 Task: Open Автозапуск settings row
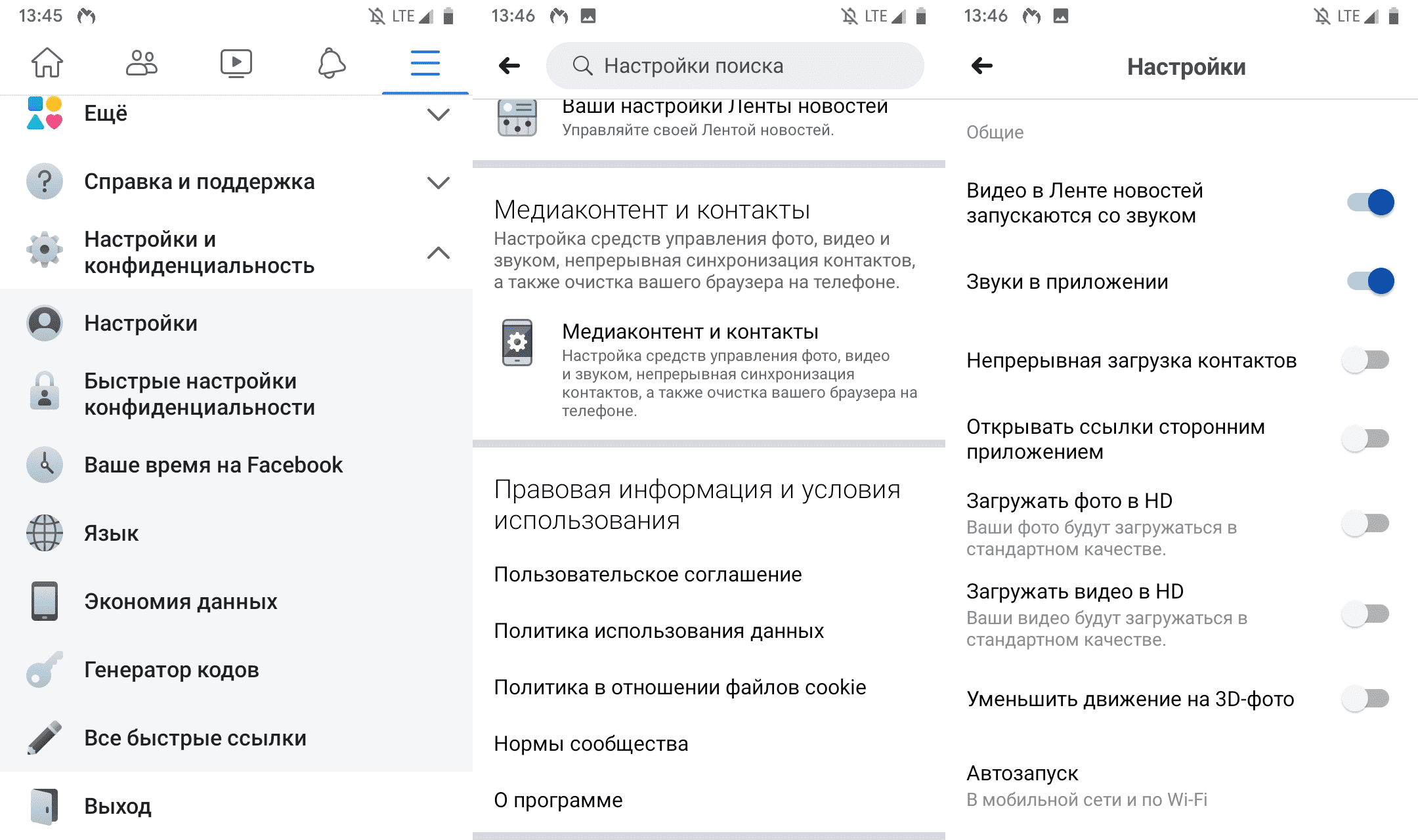coord(1182,786)
